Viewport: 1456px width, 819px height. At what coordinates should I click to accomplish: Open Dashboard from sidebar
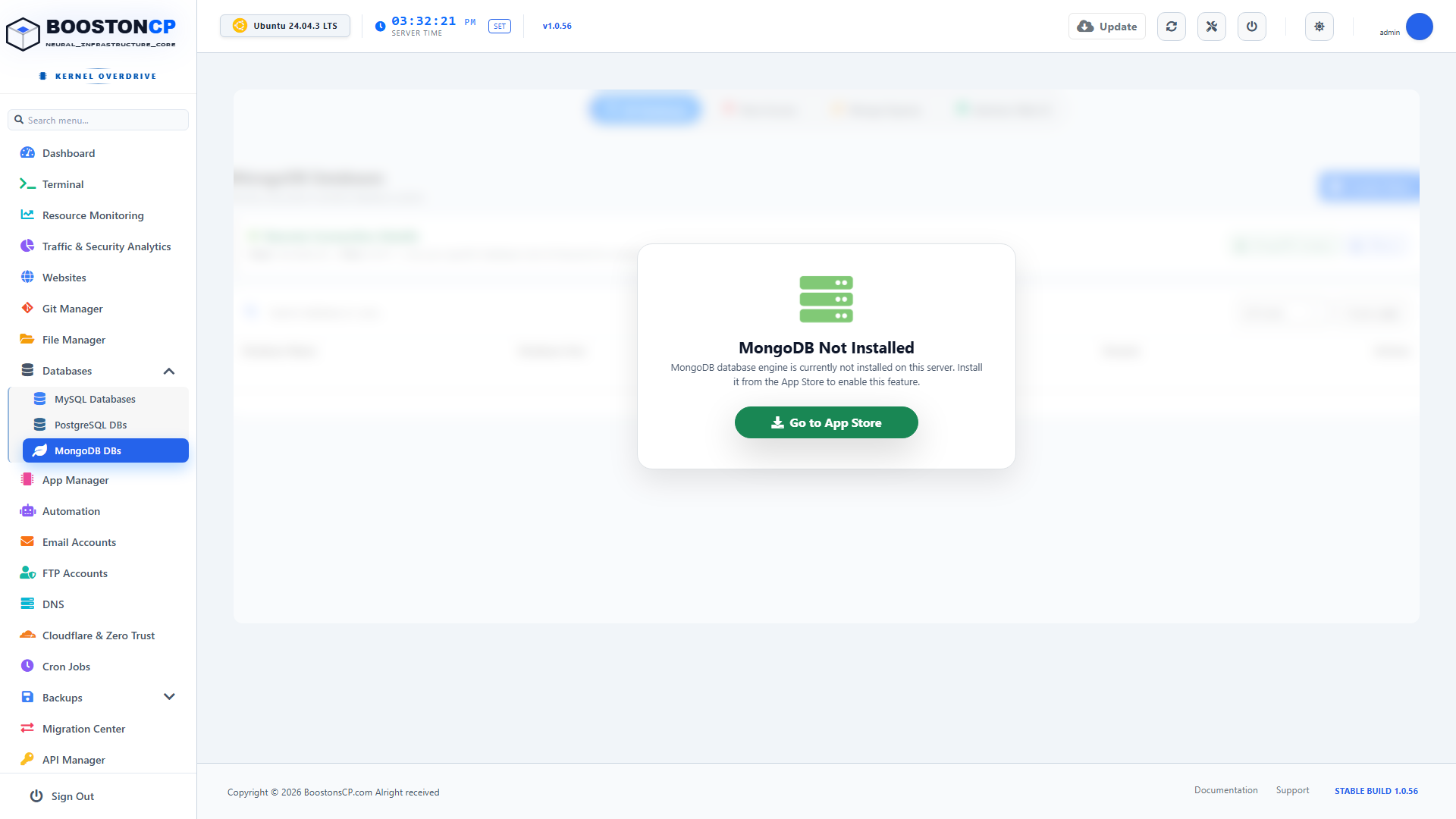[98, 153]
